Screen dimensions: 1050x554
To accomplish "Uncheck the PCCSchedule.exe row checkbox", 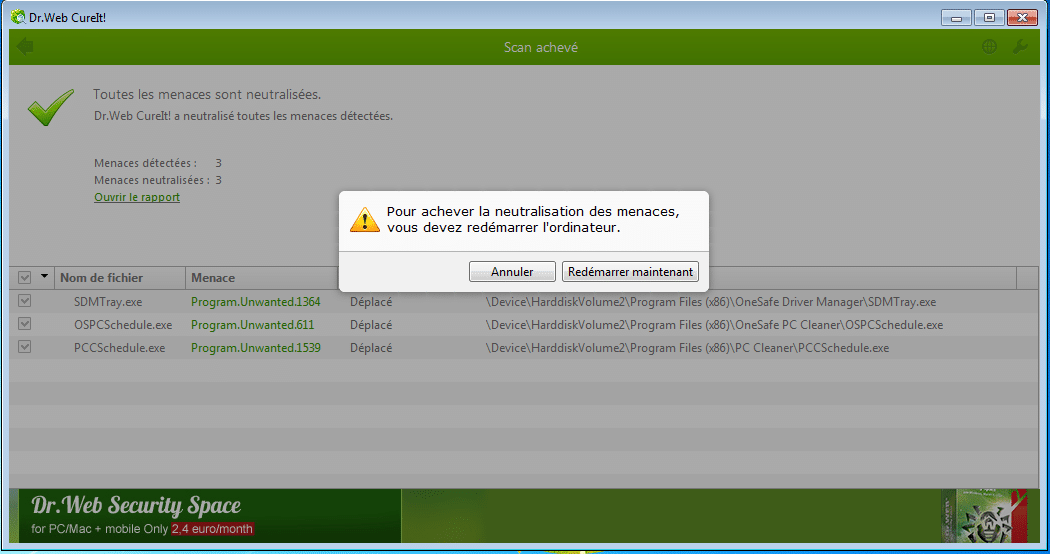I will (x=25, y=347).
